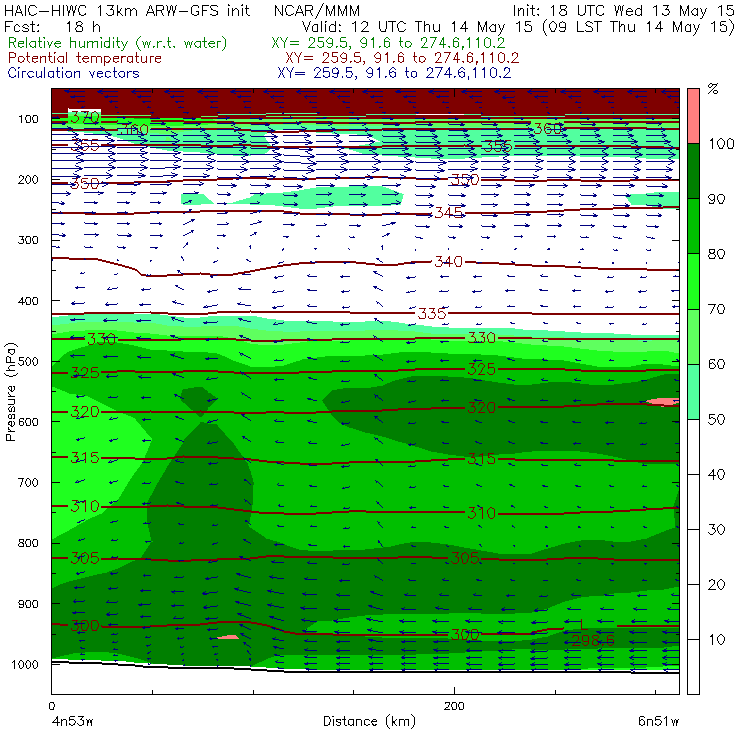This screenshot has height=740, width=740.
Task: Click the red XY coordinates line
Action: [x=402, y=58]
